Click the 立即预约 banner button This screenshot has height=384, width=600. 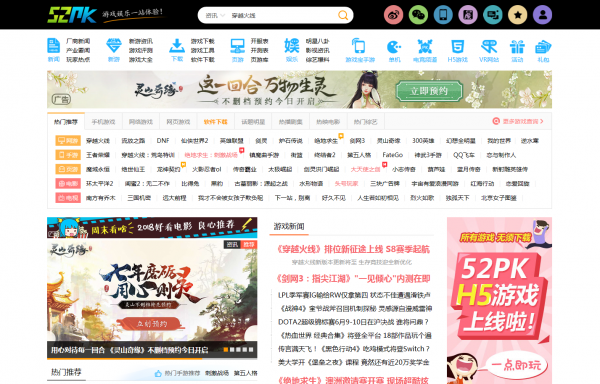pos(429,91)
